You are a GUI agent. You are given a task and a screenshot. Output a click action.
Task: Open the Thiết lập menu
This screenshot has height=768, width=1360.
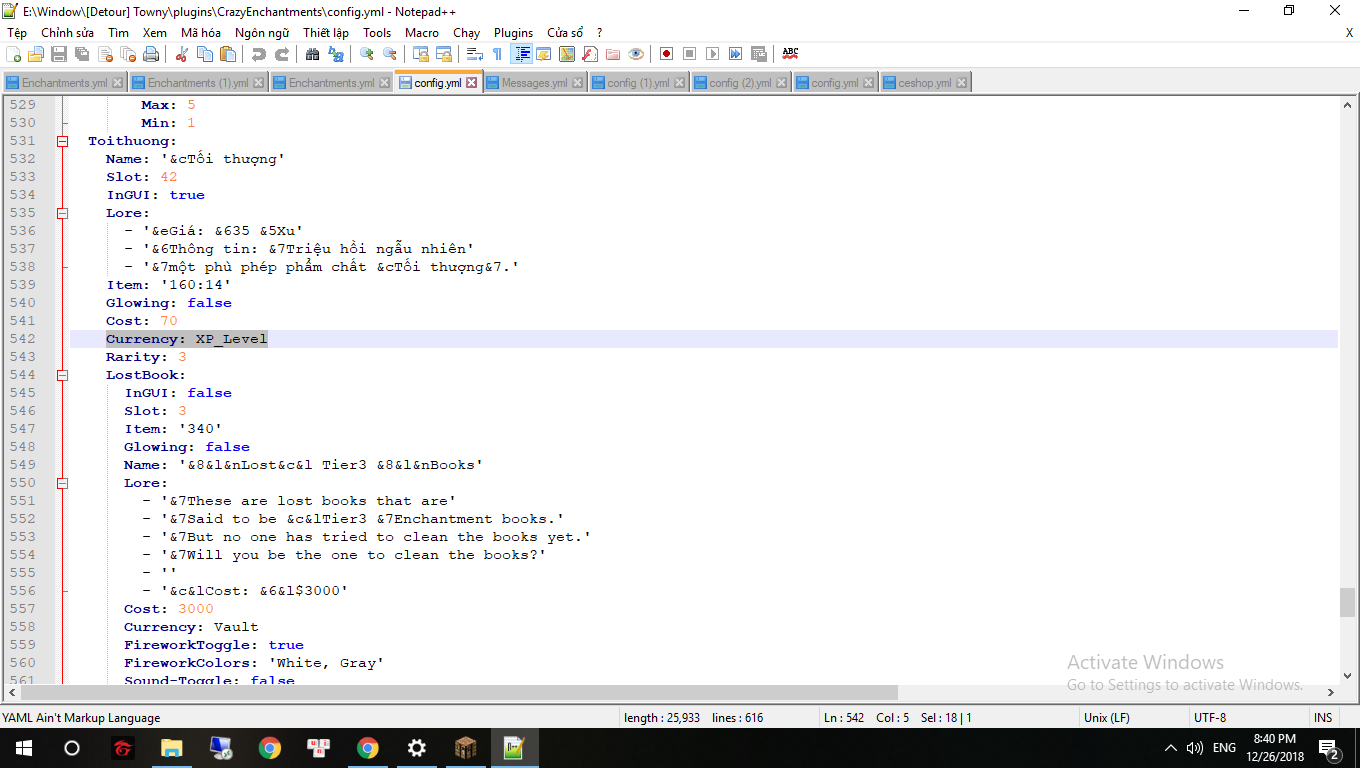[326, 33]
